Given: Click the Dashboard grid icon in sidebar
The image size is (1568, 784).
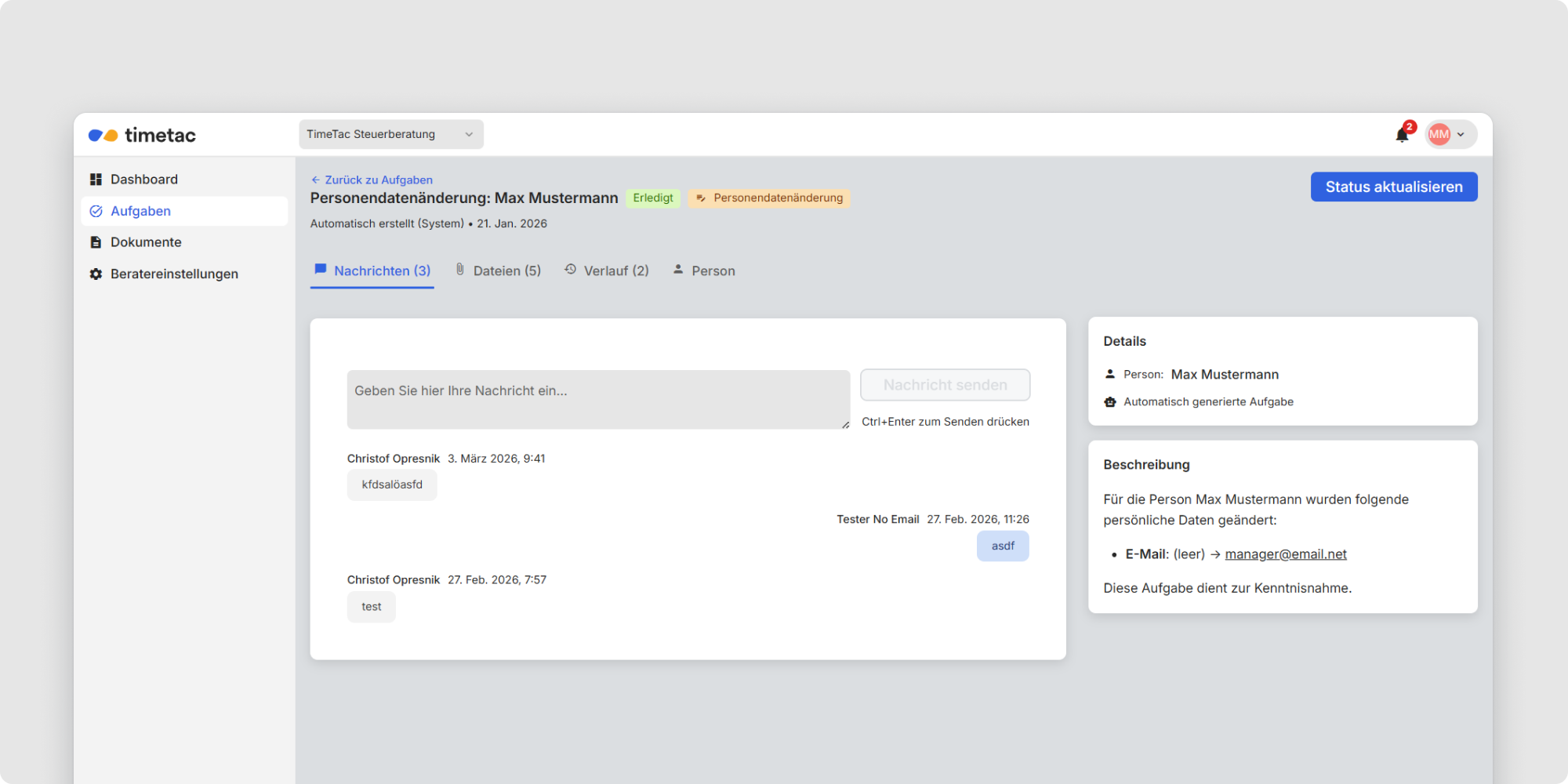Looking at the screenshot, I should (96, 180).
